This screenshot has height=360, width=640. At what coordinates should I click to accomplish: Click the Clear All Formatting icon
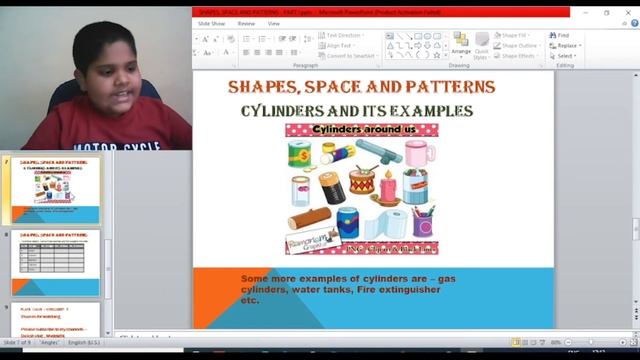click(x=231, y=39)
